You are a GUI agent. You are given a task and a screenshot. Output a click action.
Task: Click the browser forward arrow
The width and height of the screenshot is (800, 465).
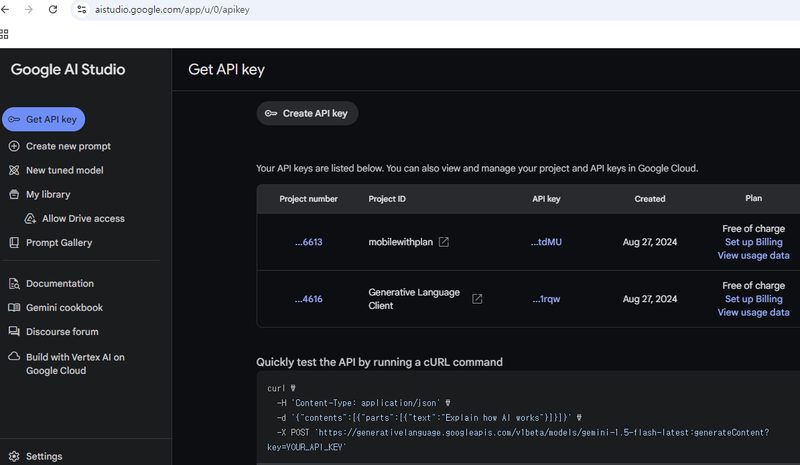(29, 9)
